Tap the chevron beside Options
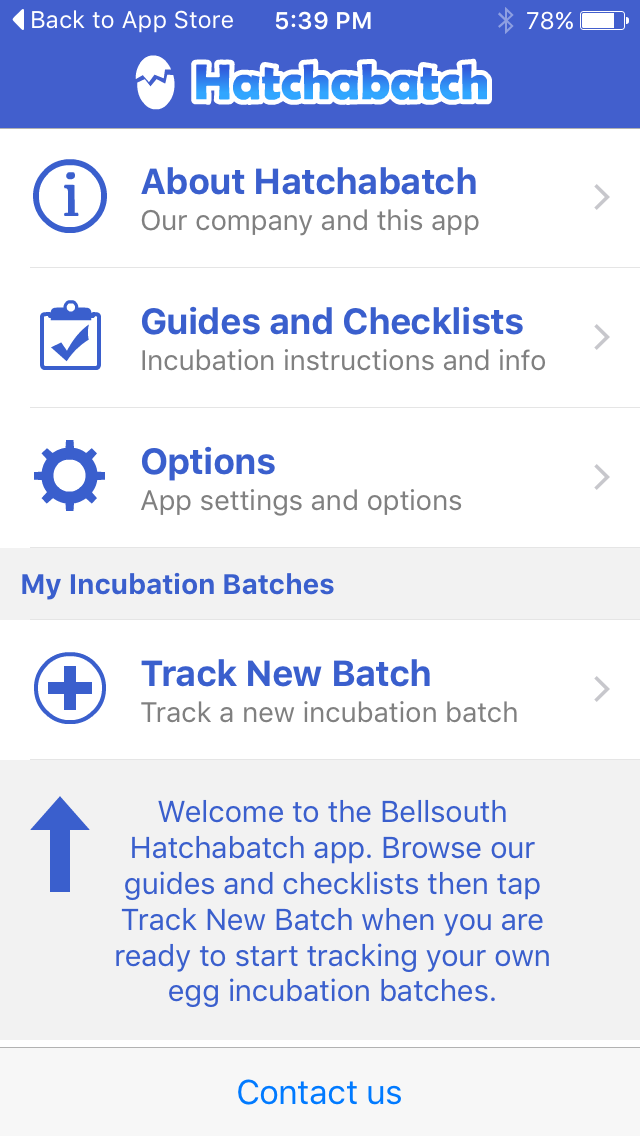The image size is (640, 1136). pyautogui.click(x=601, y=478)
